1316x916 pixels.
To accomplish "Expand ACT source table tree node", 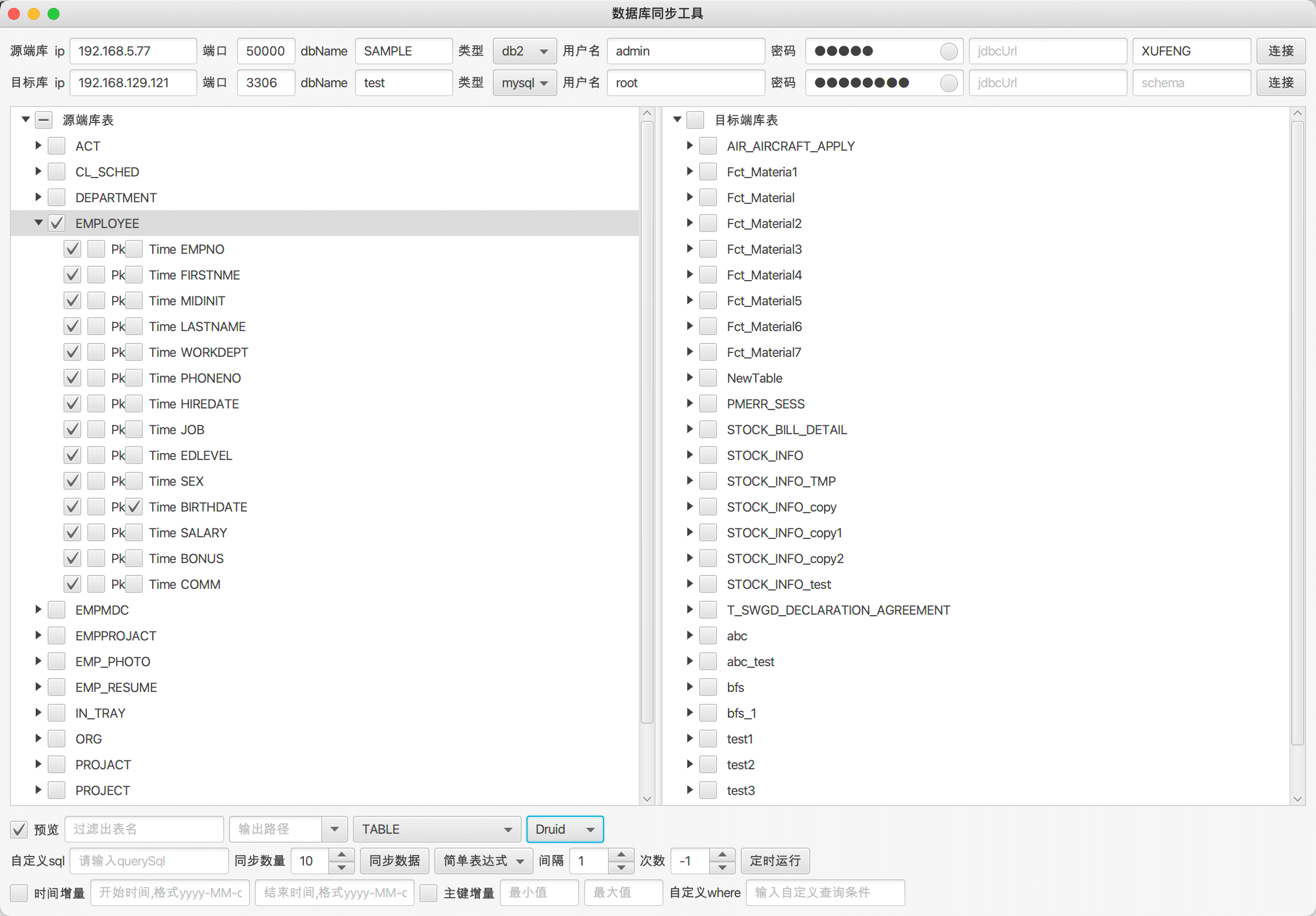I will (37, 146).
